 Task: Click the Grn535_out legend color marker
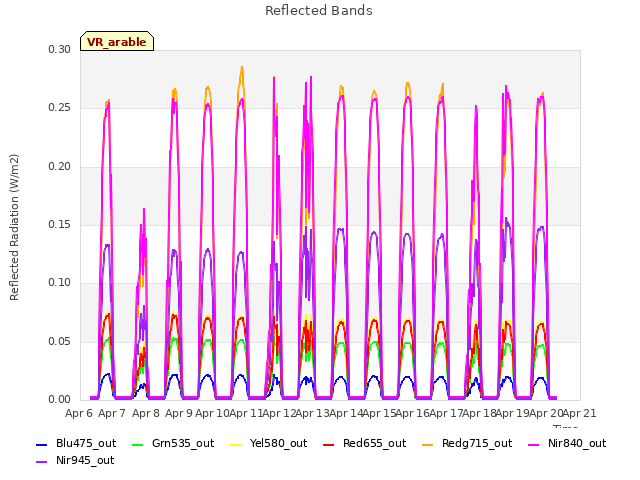click(138, 444)
